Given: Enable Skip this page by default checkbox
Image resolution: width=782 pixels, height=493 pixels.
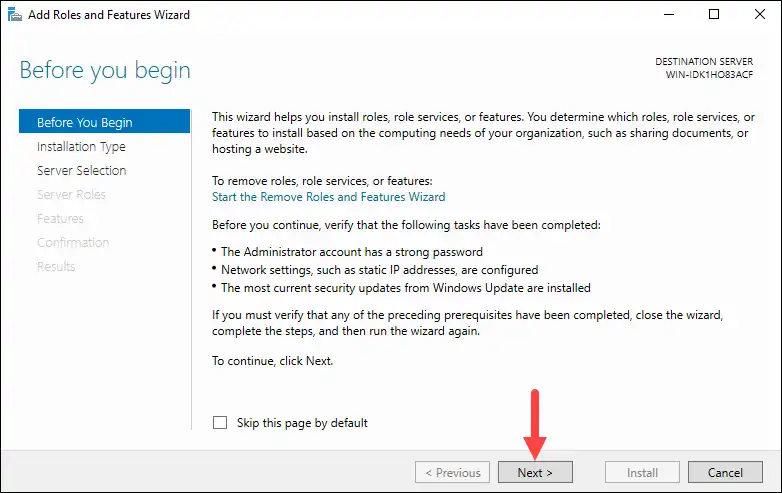Looking at the screenshot, I should coord(220,423).
